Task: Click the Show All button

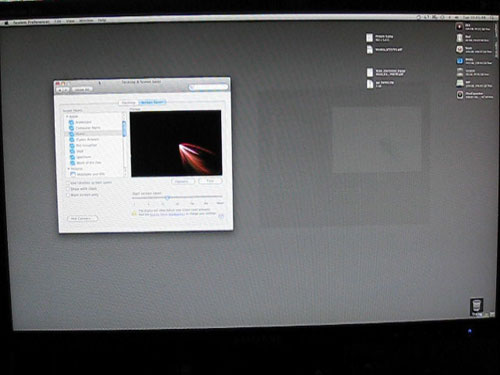Action: pyautogui.click(x=82, y=90)
